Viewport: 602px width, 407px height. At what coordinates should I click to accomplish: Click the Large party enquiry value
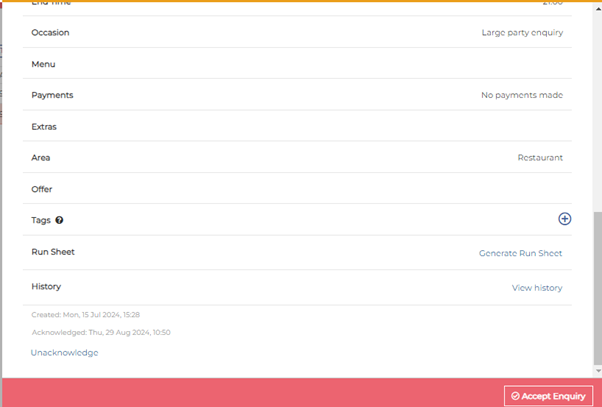point(522,32)
